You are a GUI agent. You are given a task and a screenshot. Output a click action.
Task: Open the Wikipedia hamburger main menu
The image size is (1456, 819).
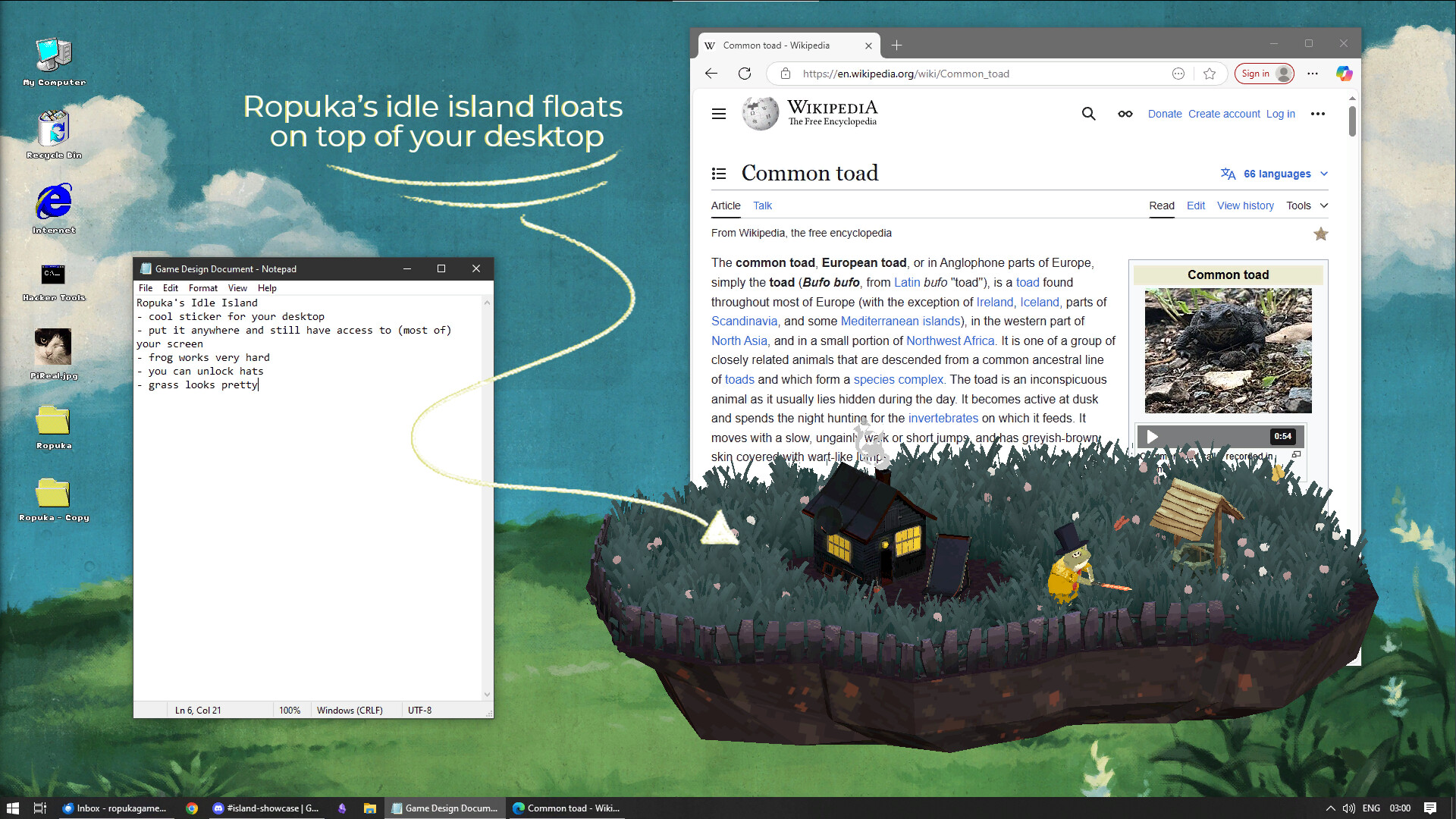coord(719,113)
